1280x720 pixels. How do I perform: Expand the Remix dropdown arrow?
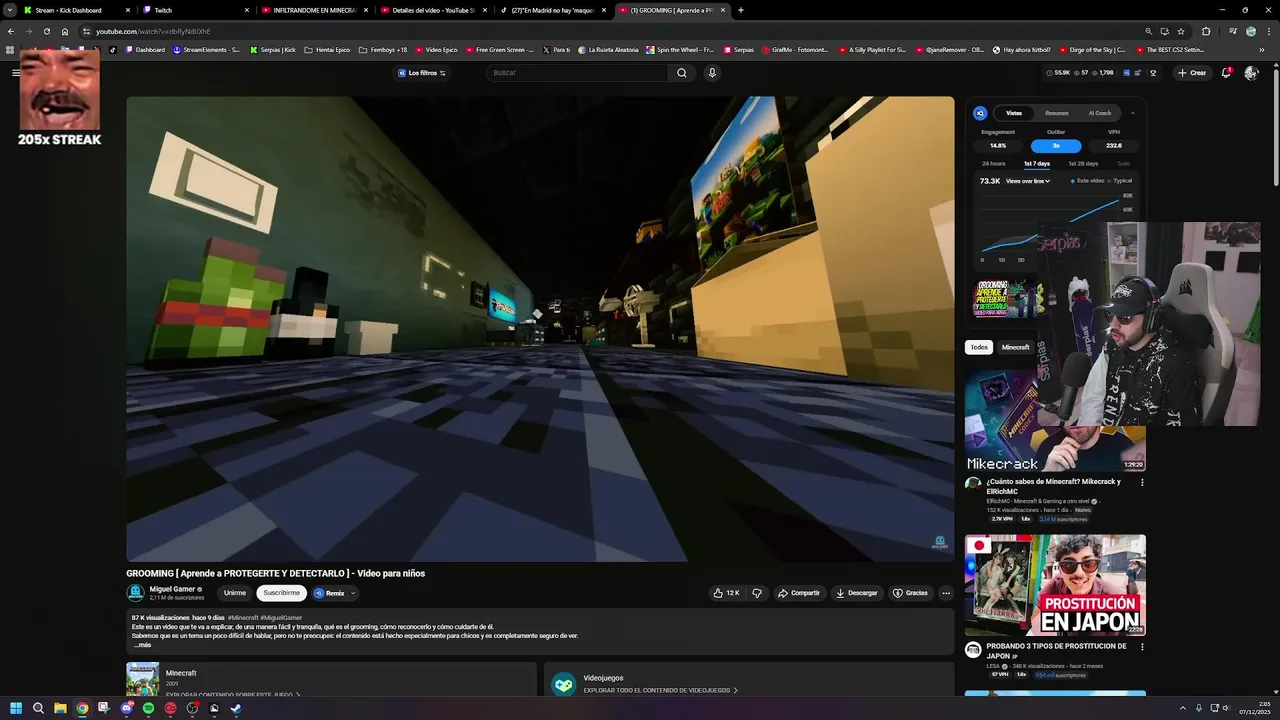[353, 593]
